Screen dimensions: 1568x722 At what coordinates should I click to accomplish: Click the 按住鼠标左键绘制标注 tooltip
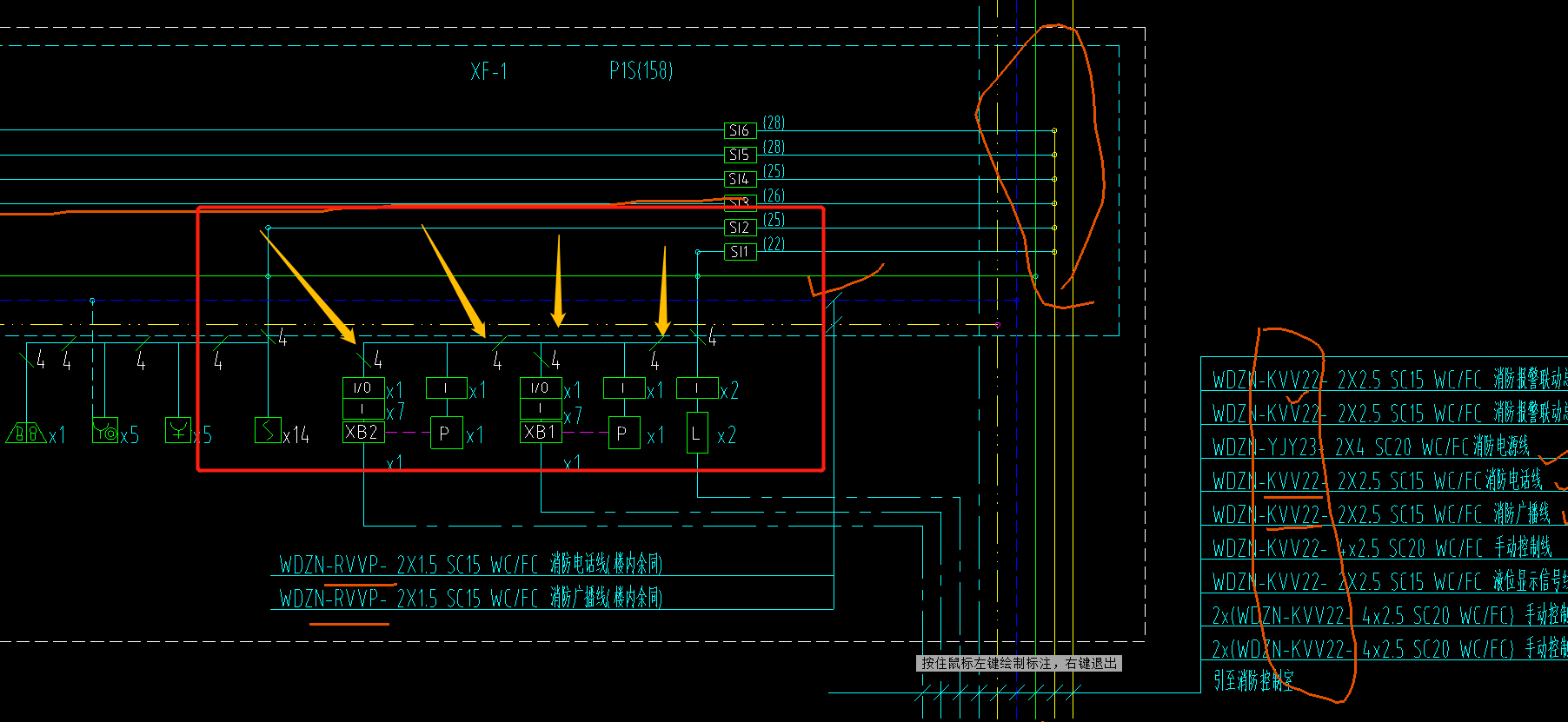pyautogui.click(x=1020, y=664)
